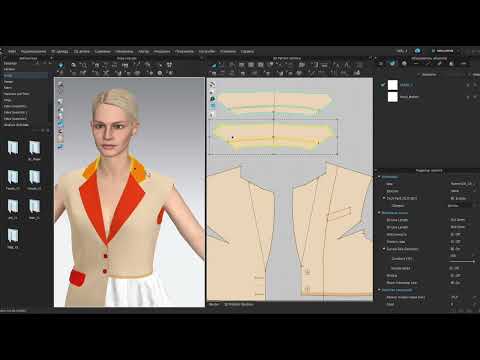
Task: Select the teal Edit Pattern tool in 2D toolbar
Action: point(214,65)
